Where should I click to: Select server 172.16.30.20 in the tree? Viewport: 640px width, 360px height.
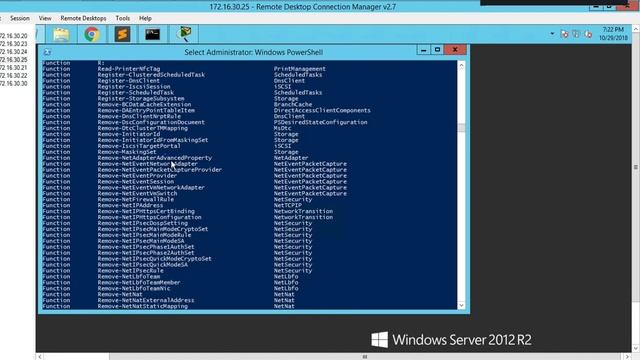coord(13,36)
